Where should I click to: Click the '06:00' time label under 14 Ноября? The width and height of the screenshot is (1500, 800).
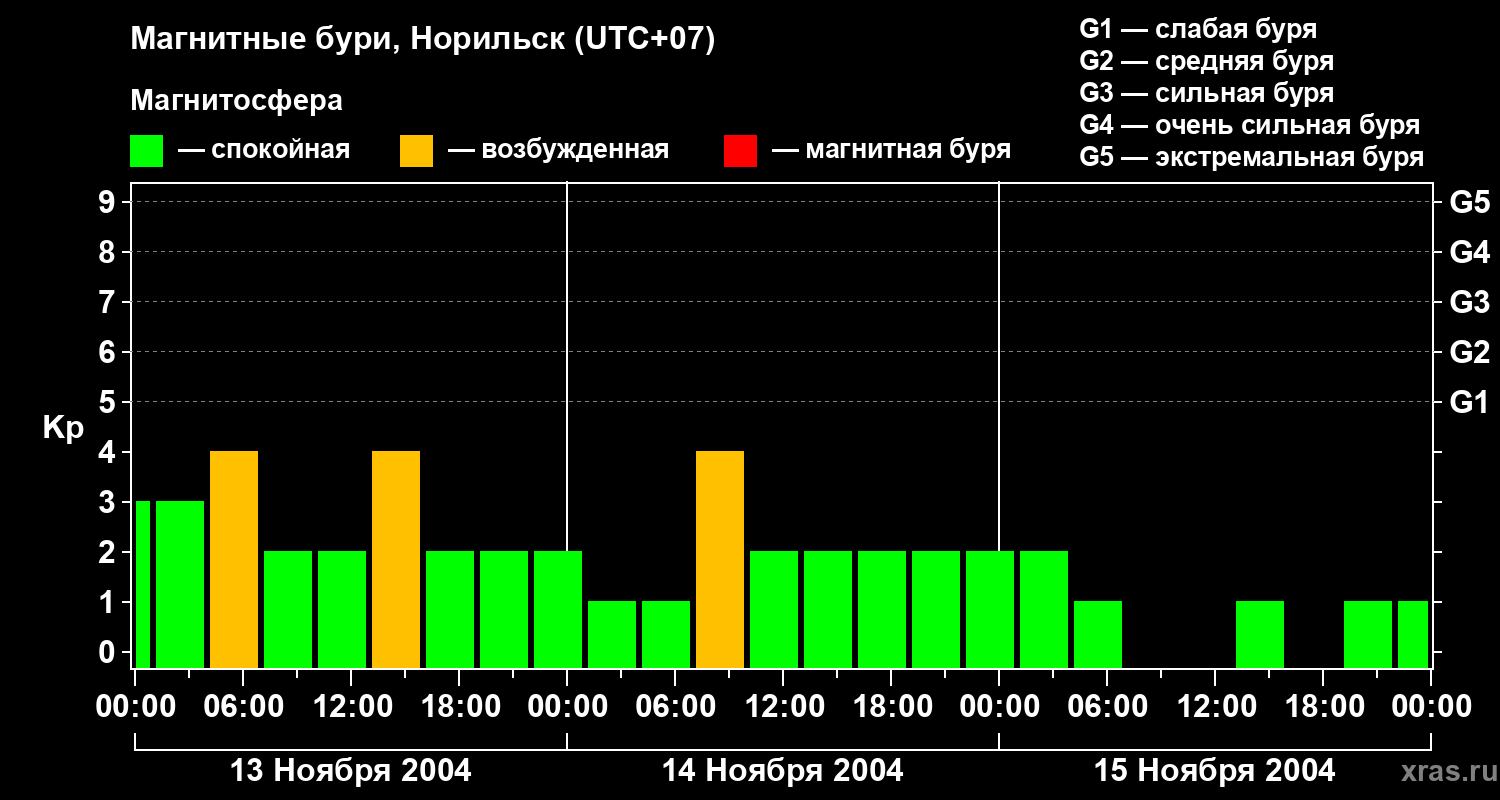[676, 706]
